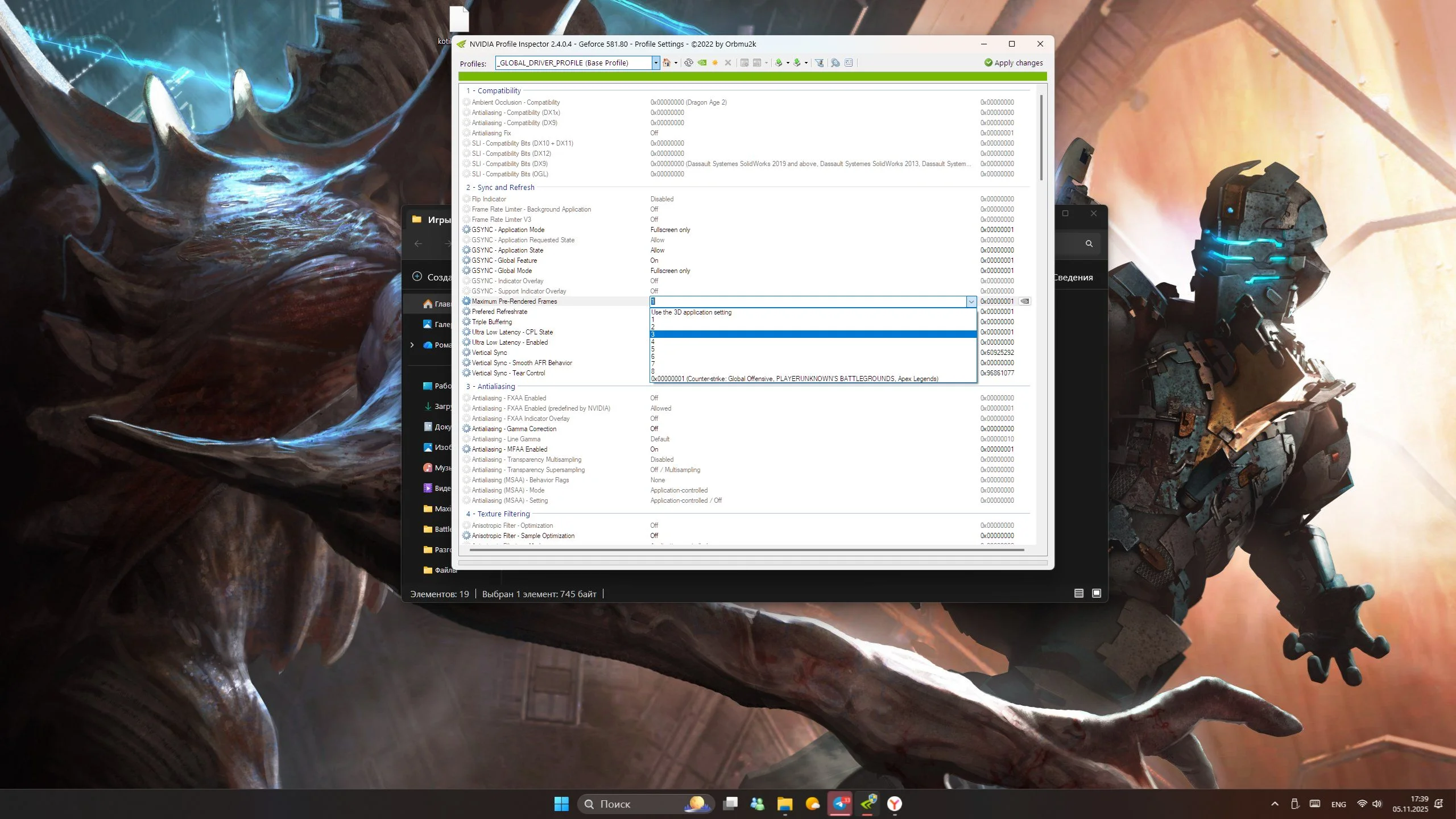Switch Explorer to details list view
The width and height of the screenshot is (1456, 819).
(1078, 593)
